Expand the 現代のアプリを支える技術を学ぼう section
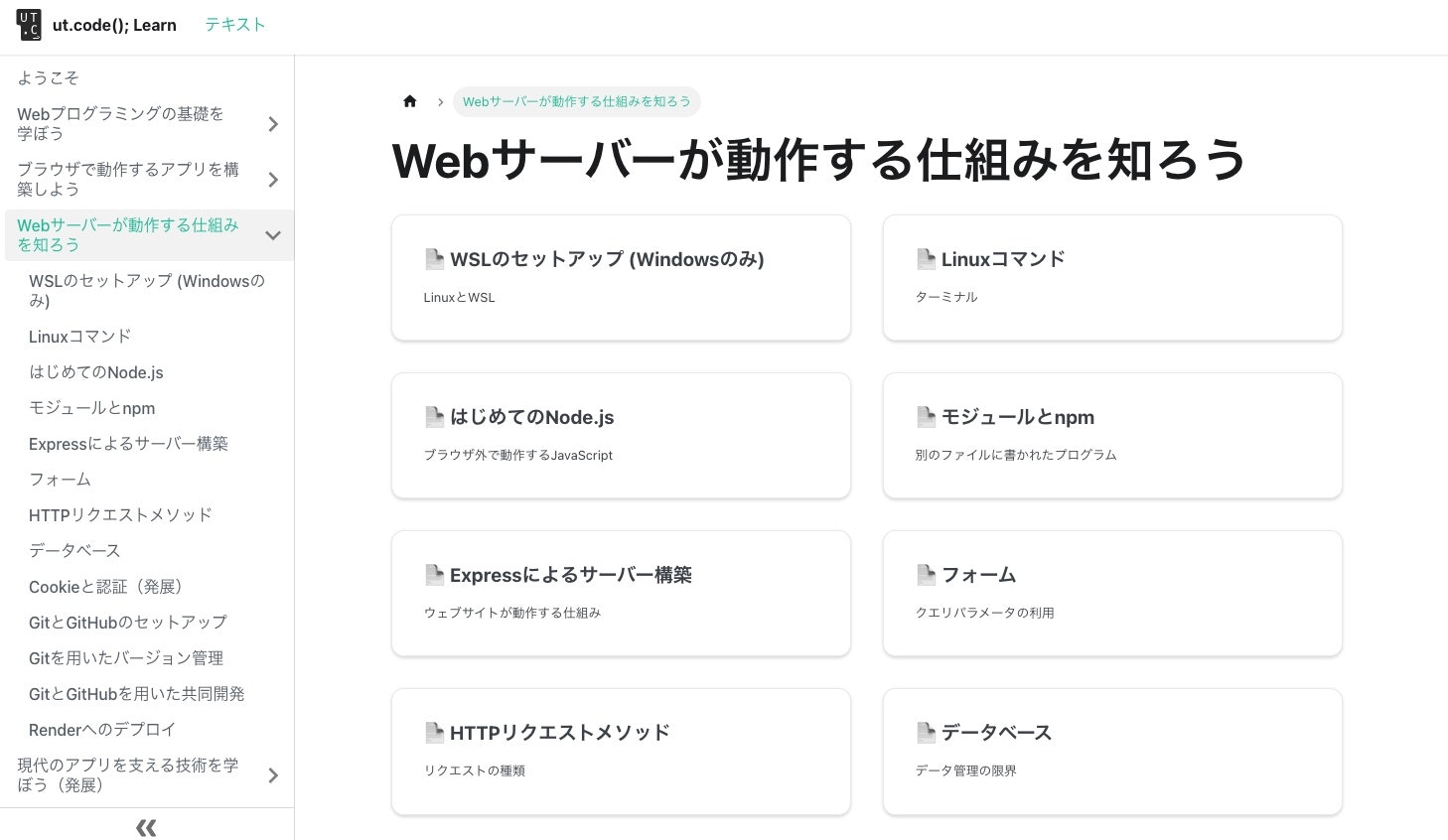Viewport: 1448px width, 840px height. [273, 775]
